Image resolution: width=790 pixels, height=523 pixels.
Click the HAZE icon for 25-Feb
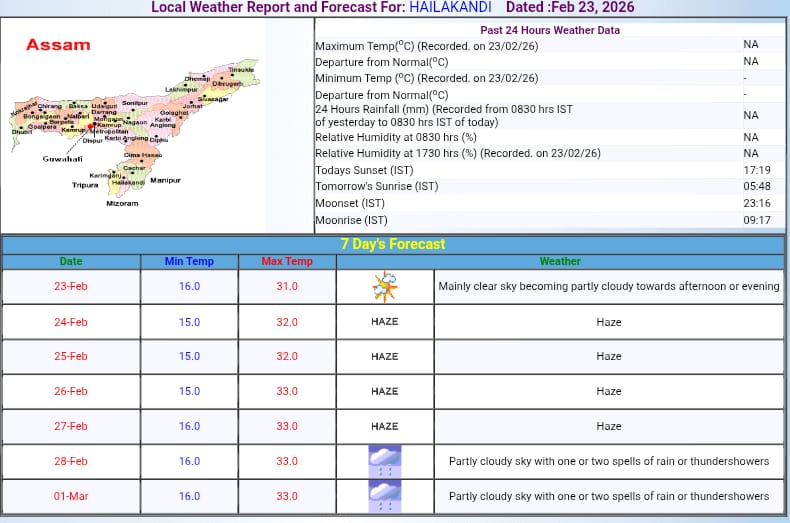coord(385,356)
